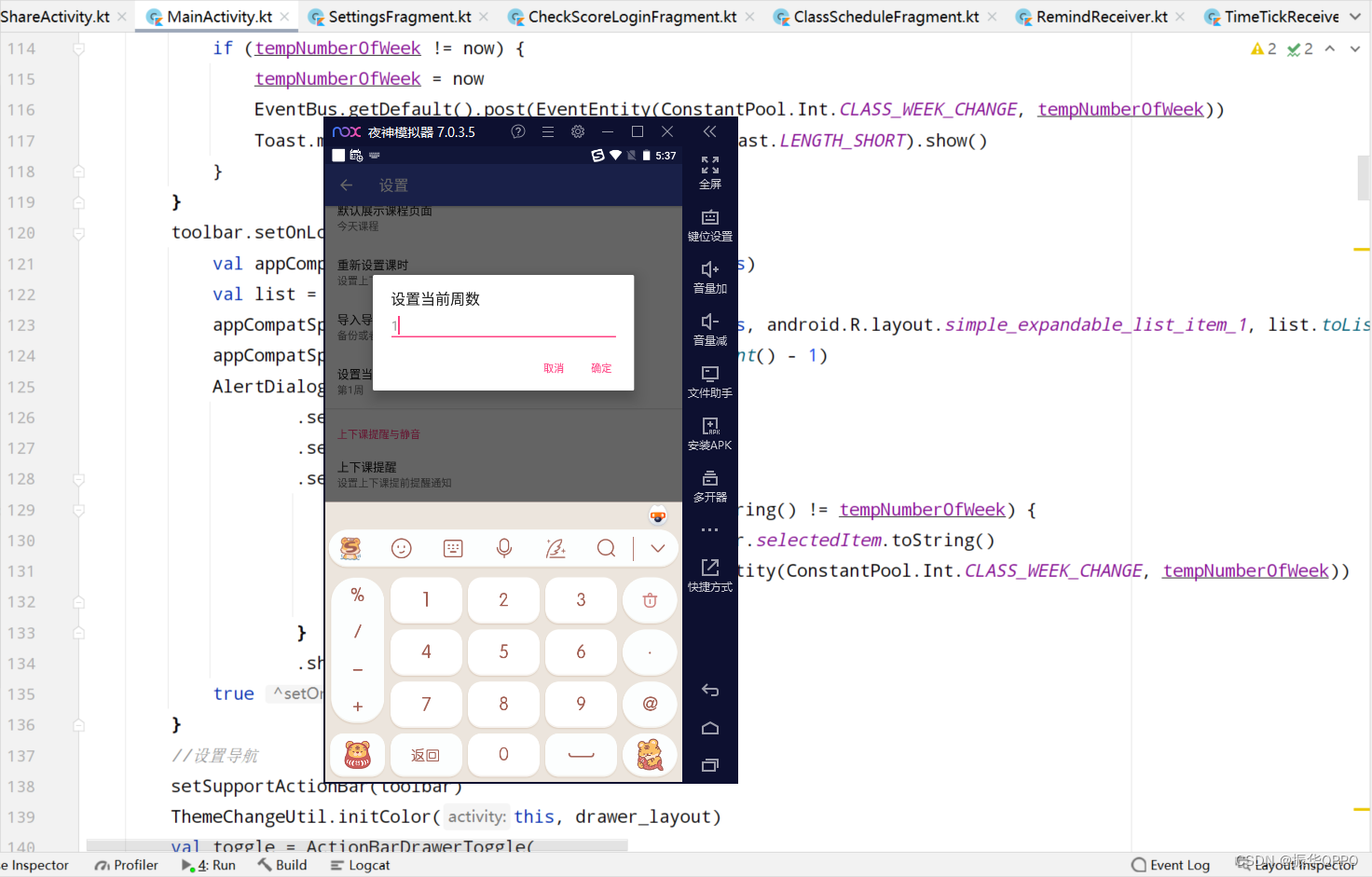The height and width of the screenshot is (877, 1372).
Task: Switch to RemindReceiver.kt tab
Action: pyautogui.click(x=1102, y=17)
